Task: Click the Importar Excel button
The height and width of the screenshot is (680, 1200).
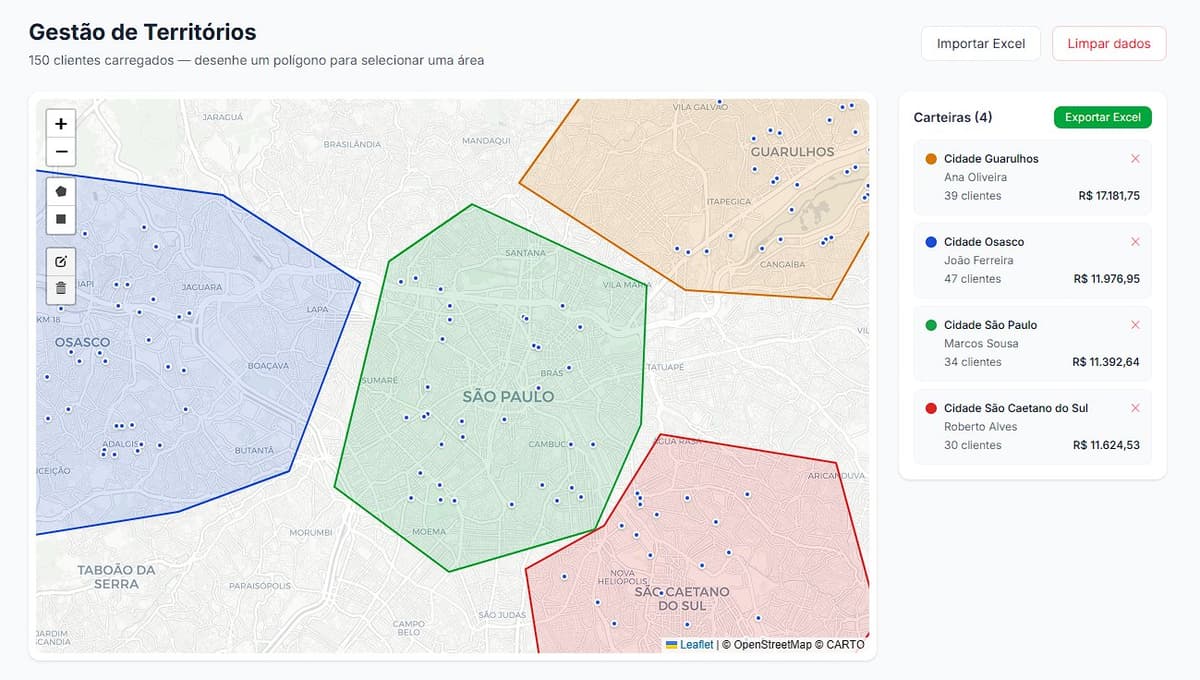Action: 980,44
